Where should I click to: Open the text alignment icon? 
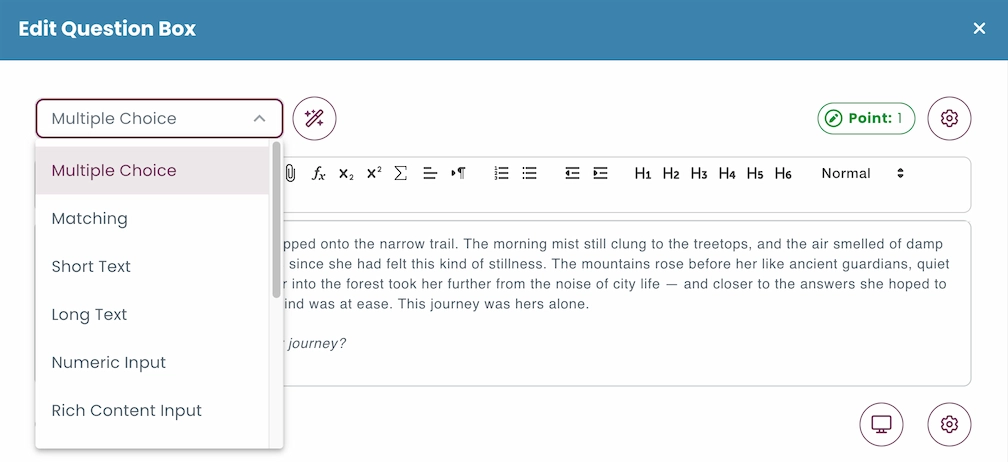click(430, 173)
